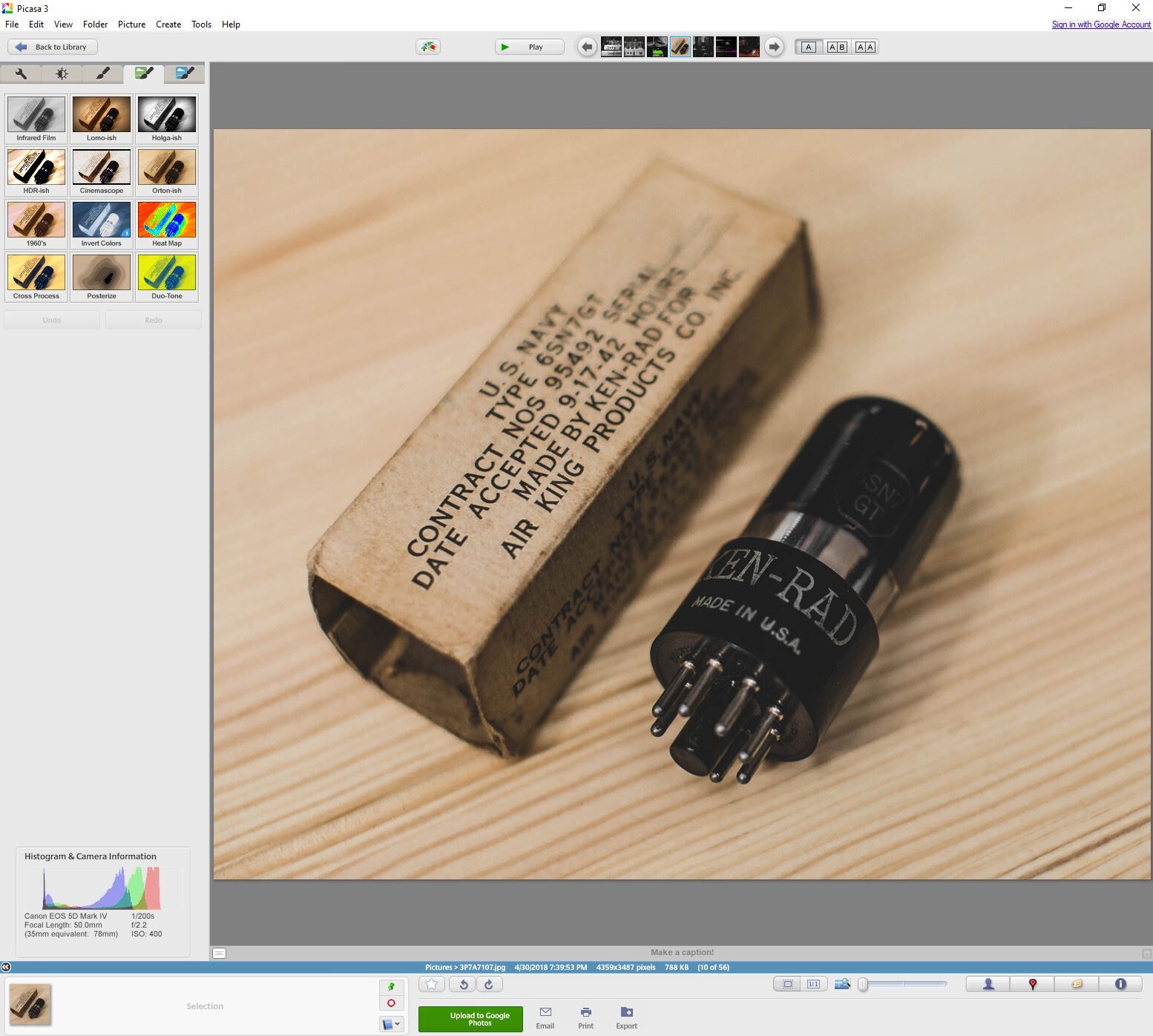Click the histogram graph
Viewport: 1153px width, 1036px height.
102,888
